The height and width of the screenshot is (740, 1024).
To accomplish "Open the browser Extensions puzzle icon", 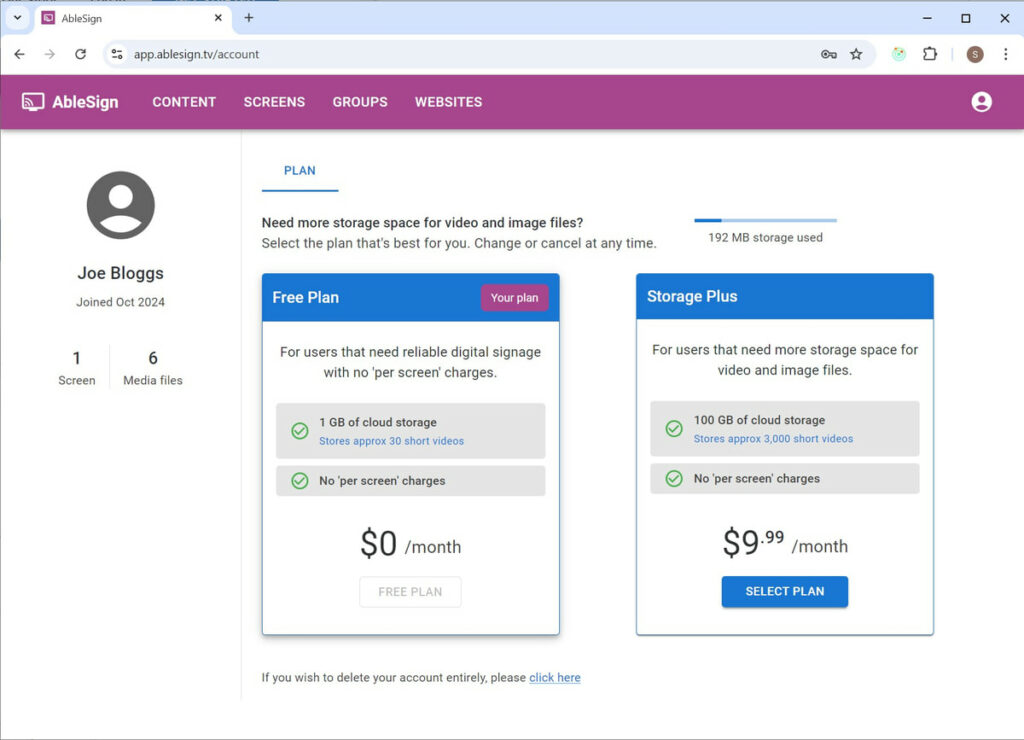I will click(x=929, y=54).
